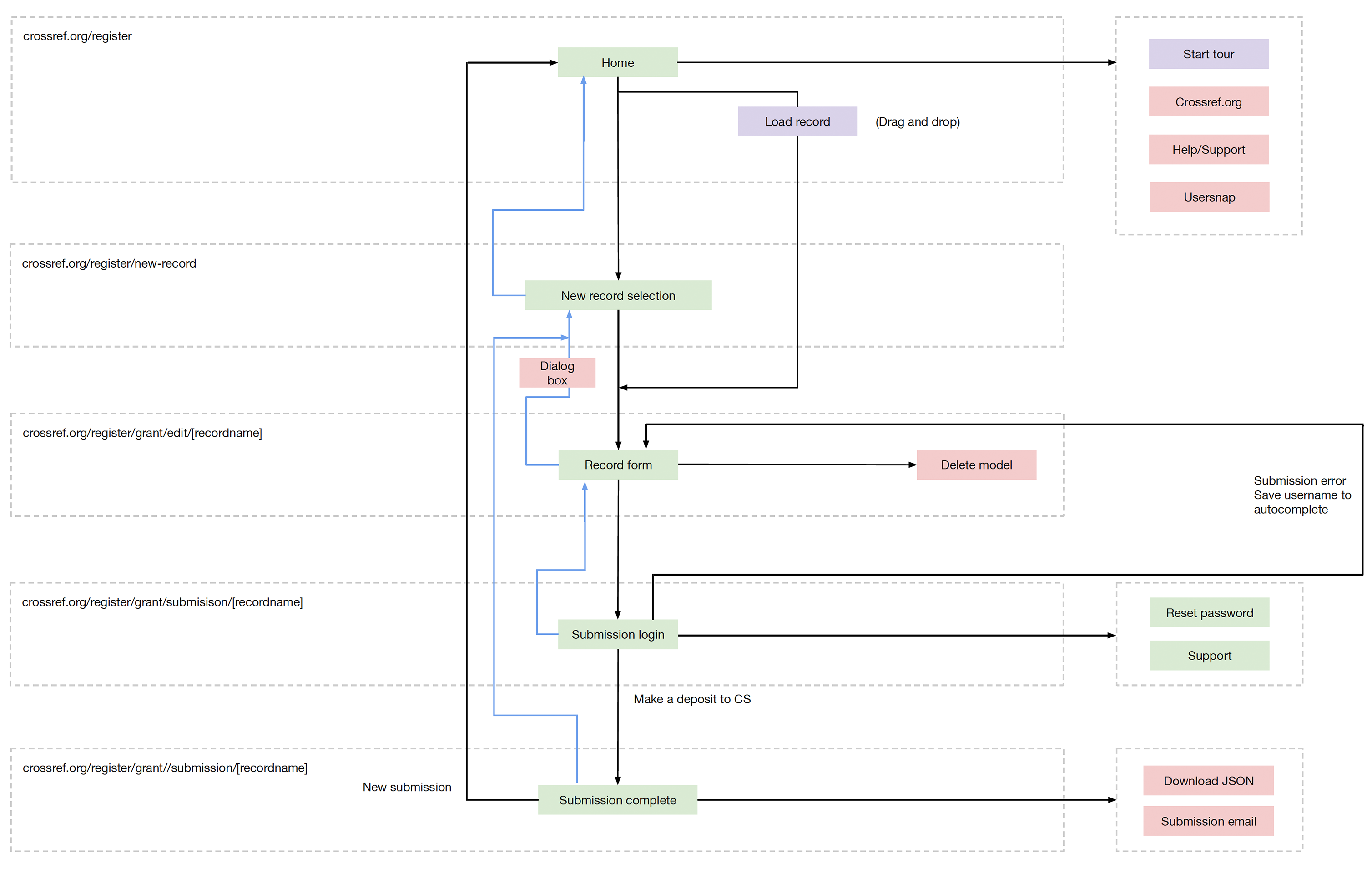
Task: Click the Home node
Action: 617,63
